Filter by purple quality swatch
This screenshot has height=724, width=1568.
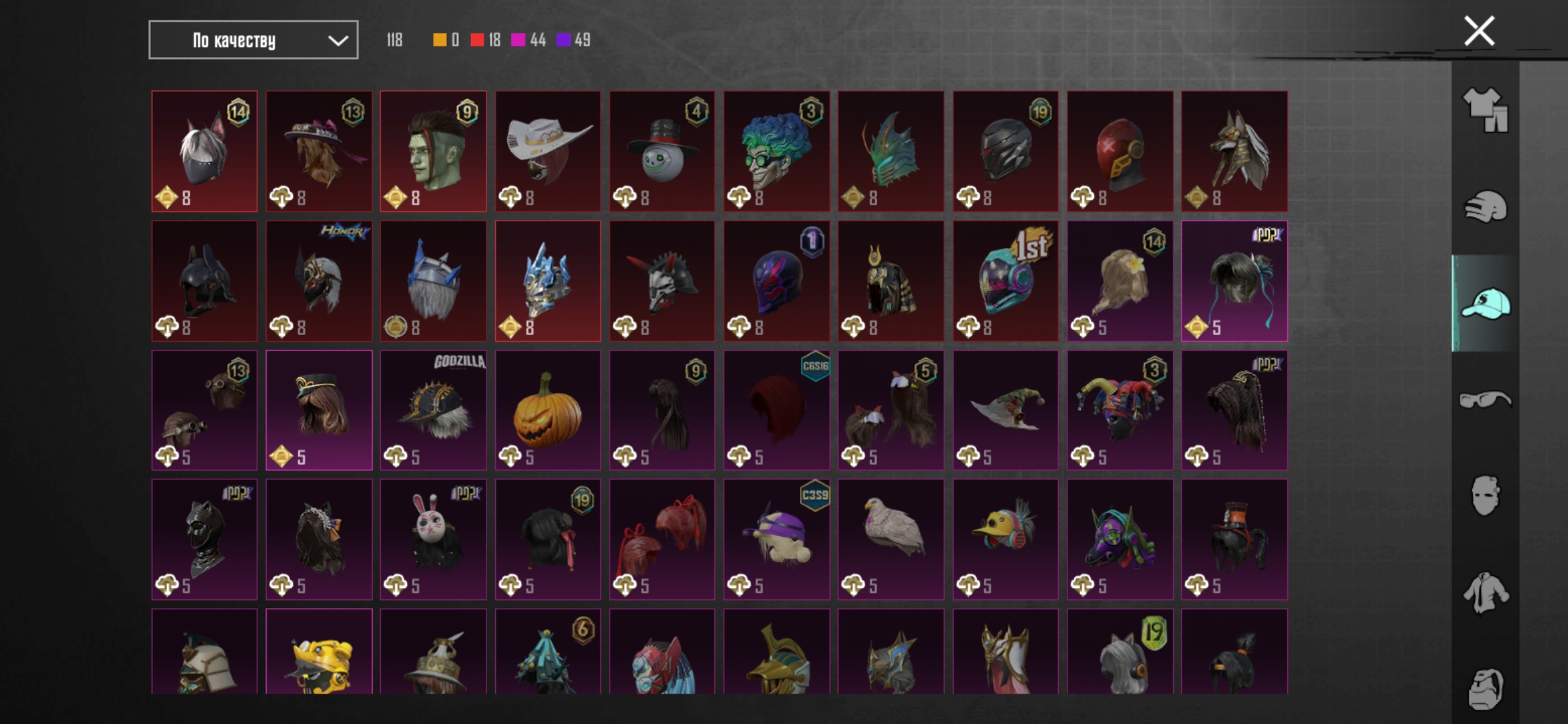pos(564,40)
